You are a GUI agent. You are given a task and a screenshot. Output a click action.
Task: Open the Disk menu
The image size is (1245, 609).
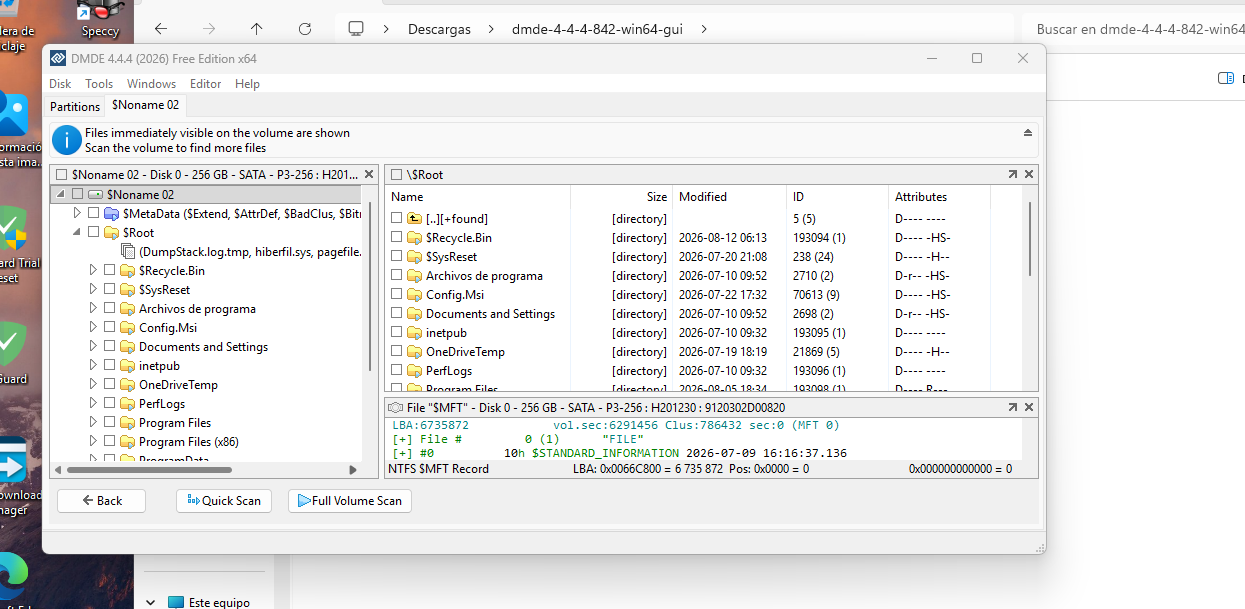[x=60, y=84]
